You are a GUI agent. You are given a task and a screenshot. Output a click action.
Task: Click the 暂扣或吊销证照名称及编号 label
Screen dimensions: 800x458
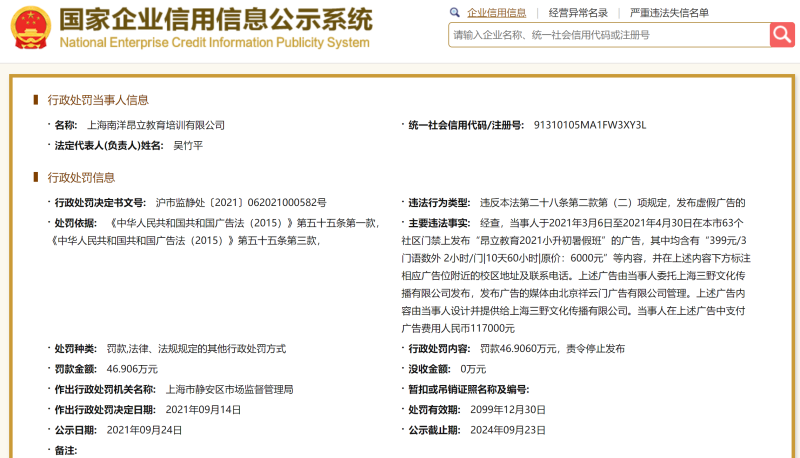tap(468, 390)
